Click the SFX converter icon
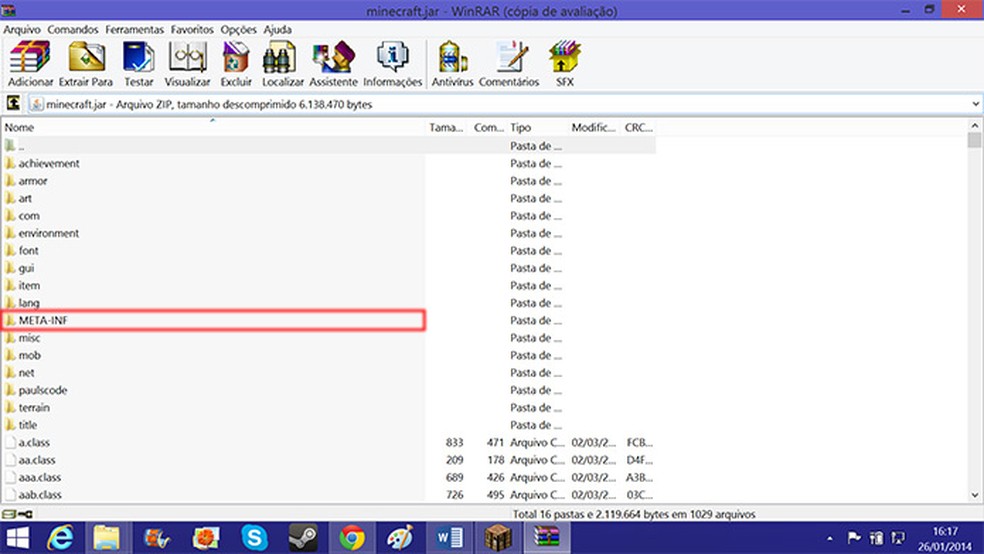The width and height of the screenshot is (984, 554). point(565,63)
